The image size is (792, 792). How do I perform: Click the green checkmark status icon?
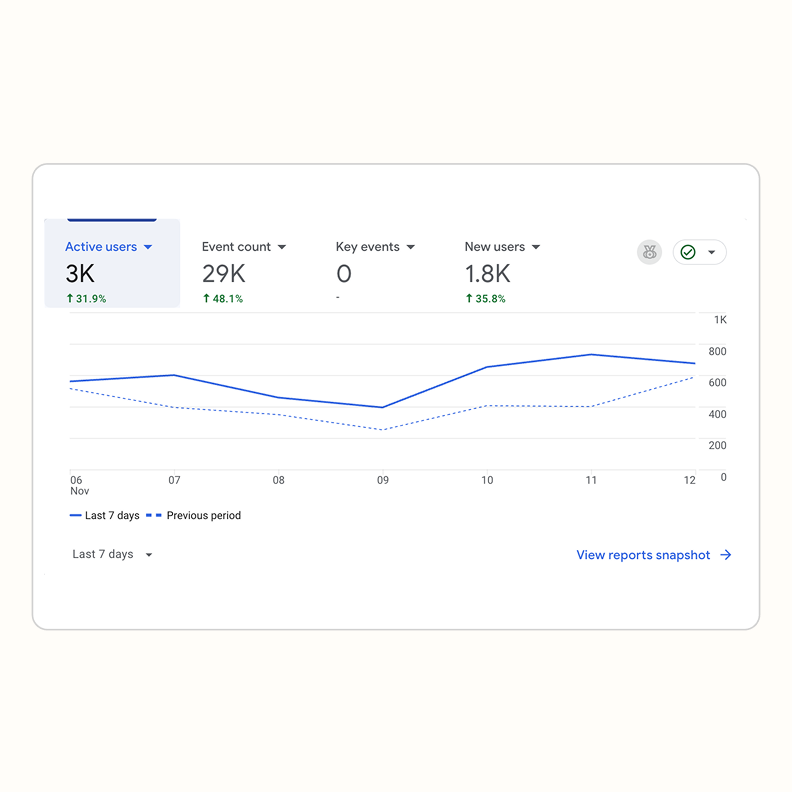[688, 253]
